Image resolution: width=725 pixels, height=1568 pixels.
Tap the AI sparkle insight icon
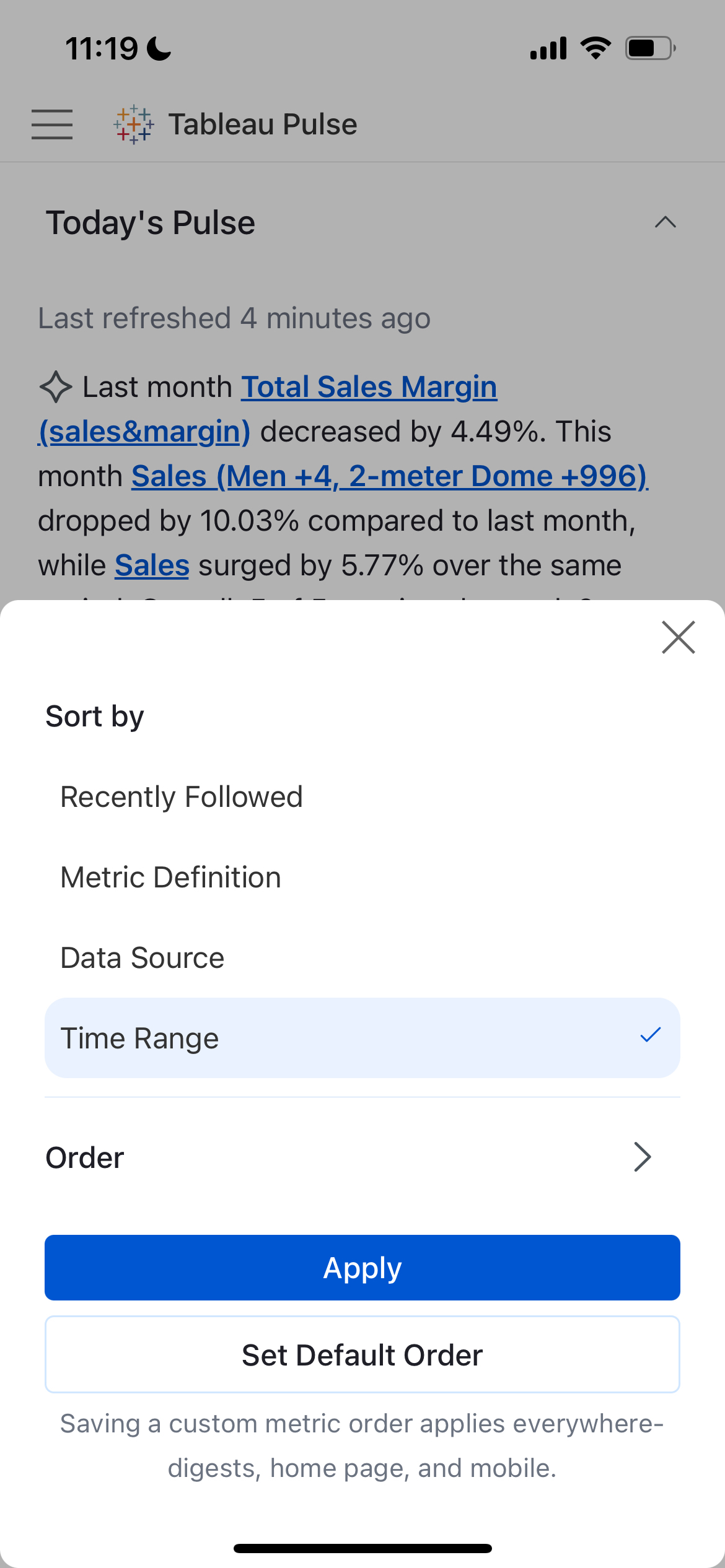pyautogui.click(x=56, y=387)
